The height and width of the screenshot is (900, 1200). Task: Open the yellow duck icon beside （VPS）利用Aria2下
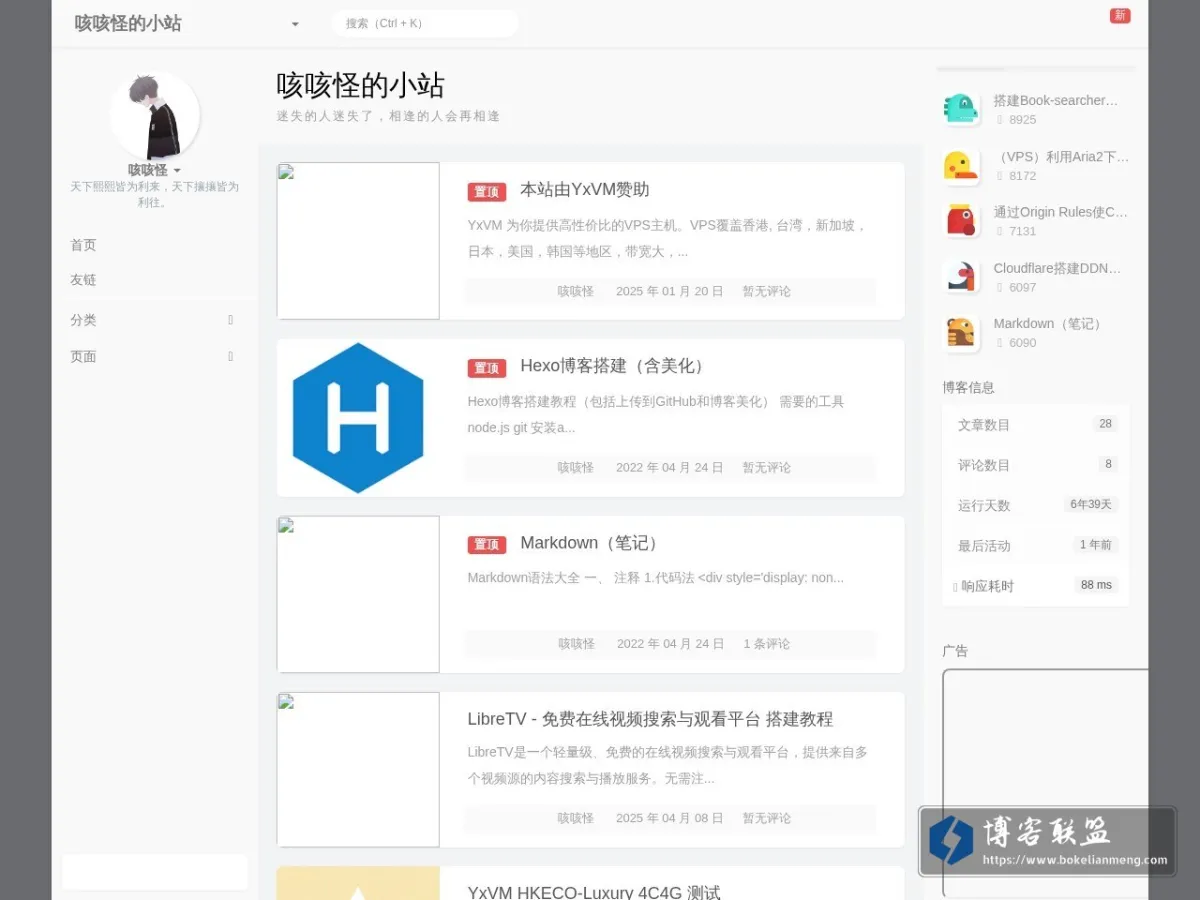coord(961,165)
